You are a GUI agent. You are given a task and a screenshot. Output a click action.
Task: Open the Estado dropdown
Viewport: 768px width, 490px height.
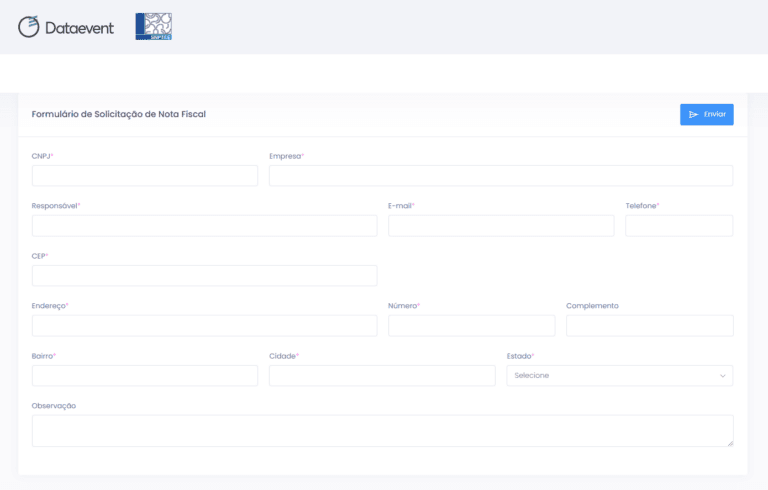[x=620, y=375]
